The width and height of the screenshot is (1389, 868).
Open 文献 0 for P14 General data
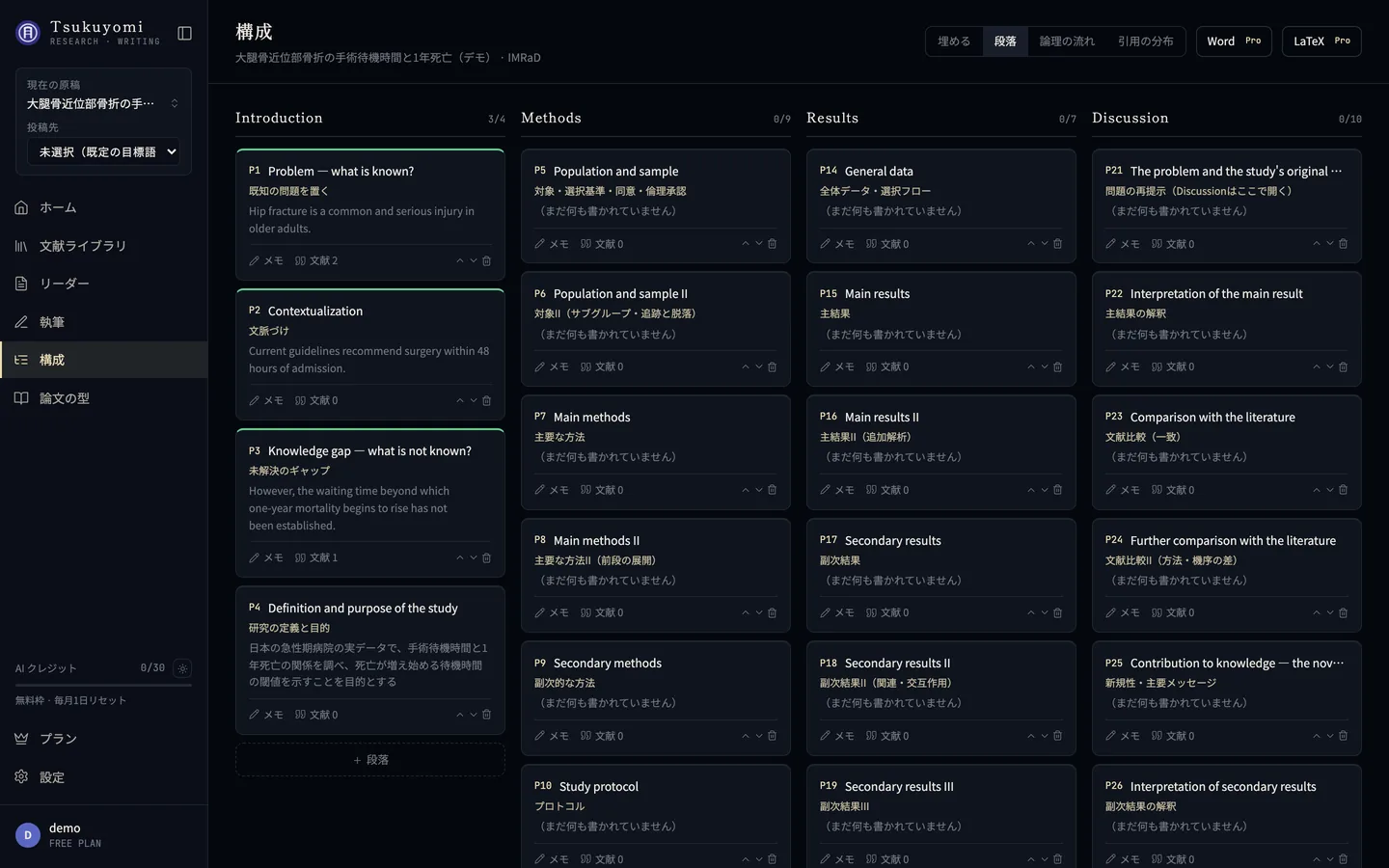tap(887, 244)
